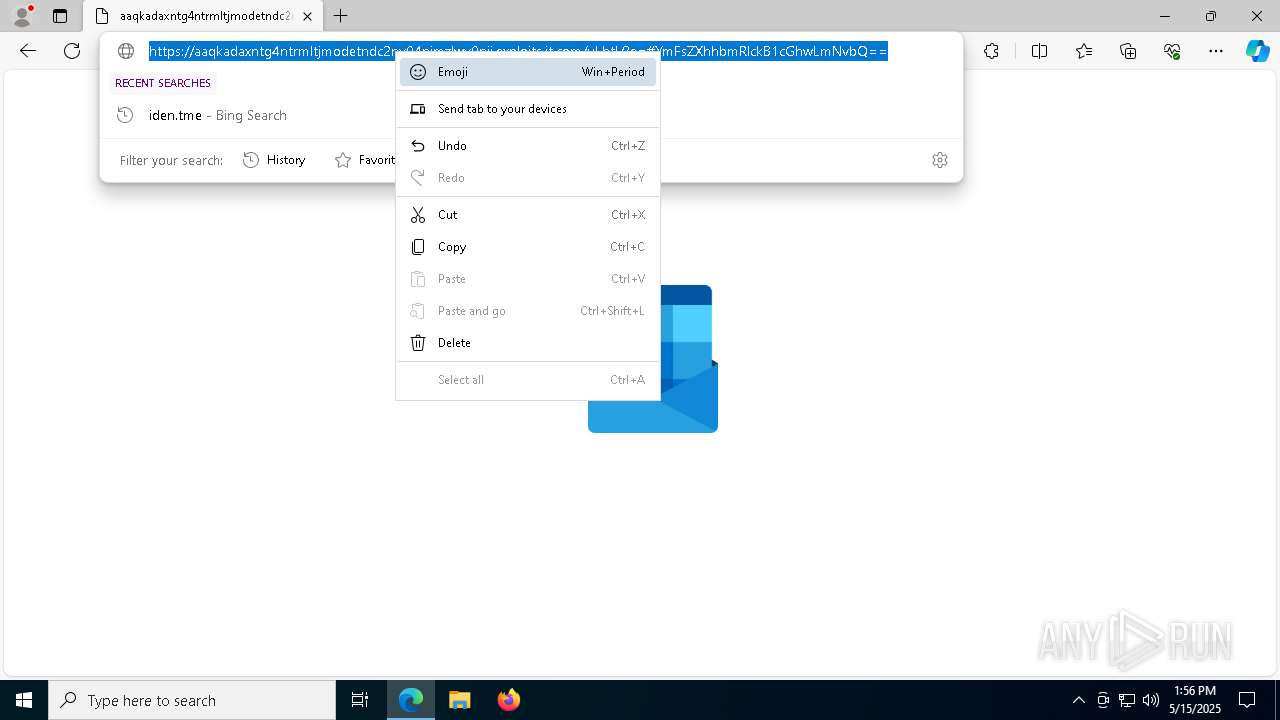Open Microsoft Edge taskbar icon
This screenshot has width=1280, height=720.
point(411,700)
